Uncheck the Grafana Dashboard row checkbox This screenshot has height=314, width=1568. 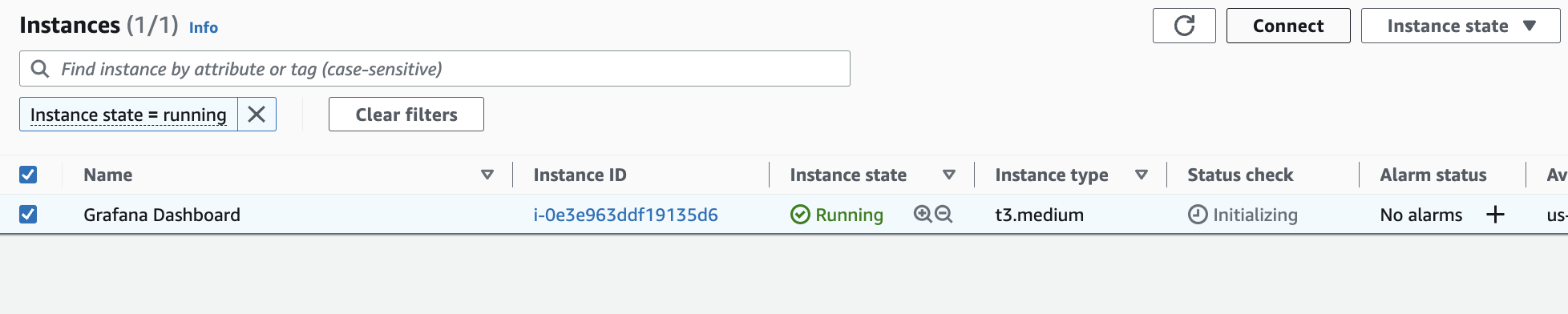coord(28,214)
